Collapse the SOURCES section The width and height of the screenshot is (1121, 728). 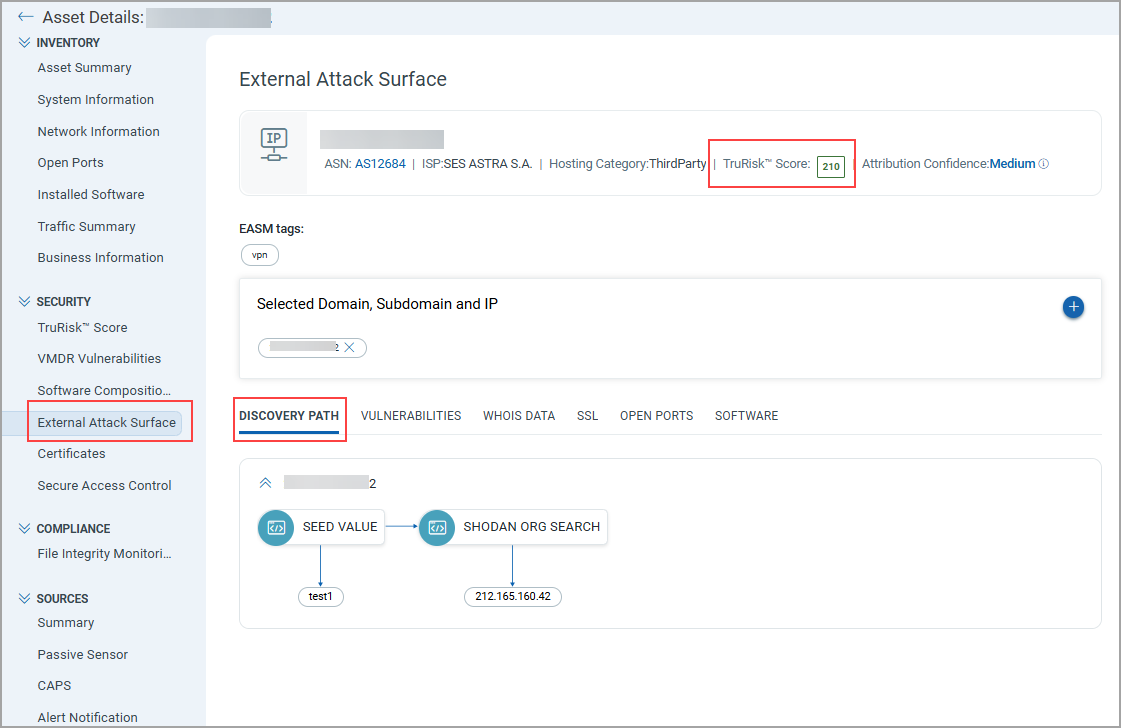pyautogui.click(x=24, y=599)
